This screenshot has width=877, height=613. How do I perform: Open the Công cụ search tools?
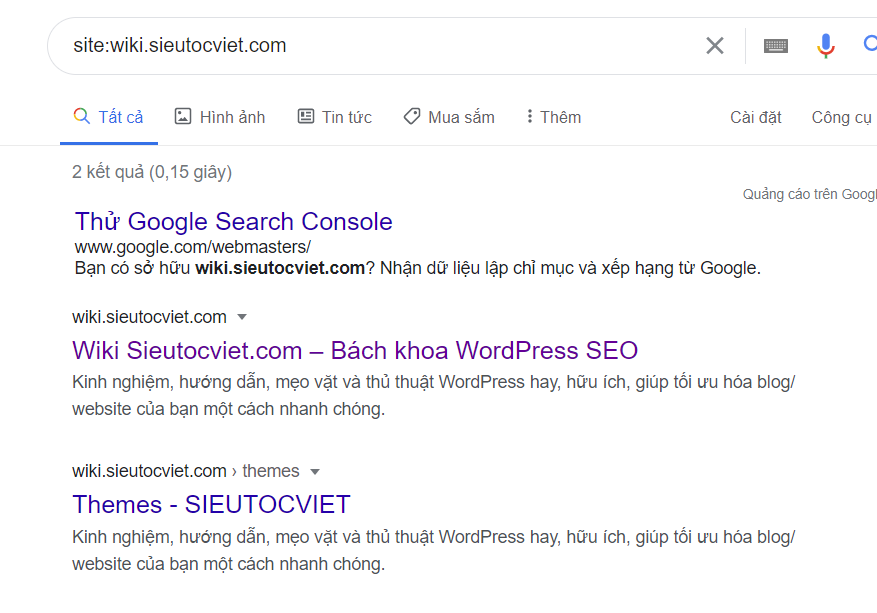[x=841, y=117]
